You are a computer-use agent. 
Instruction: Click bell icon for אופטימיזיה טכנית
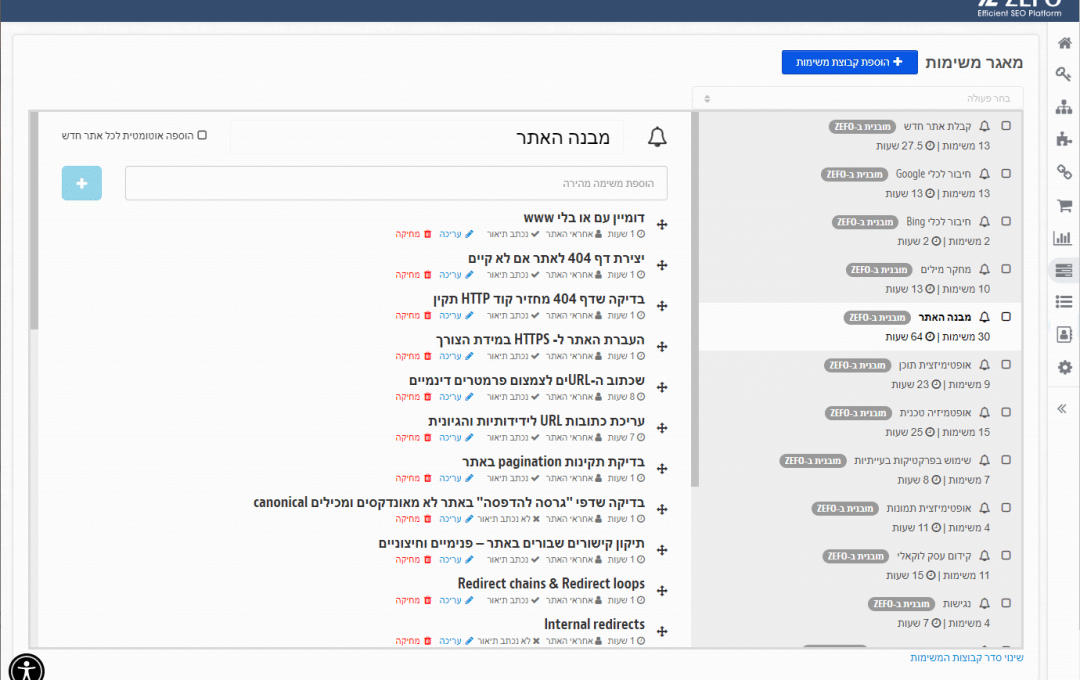[x=984, y=412]
